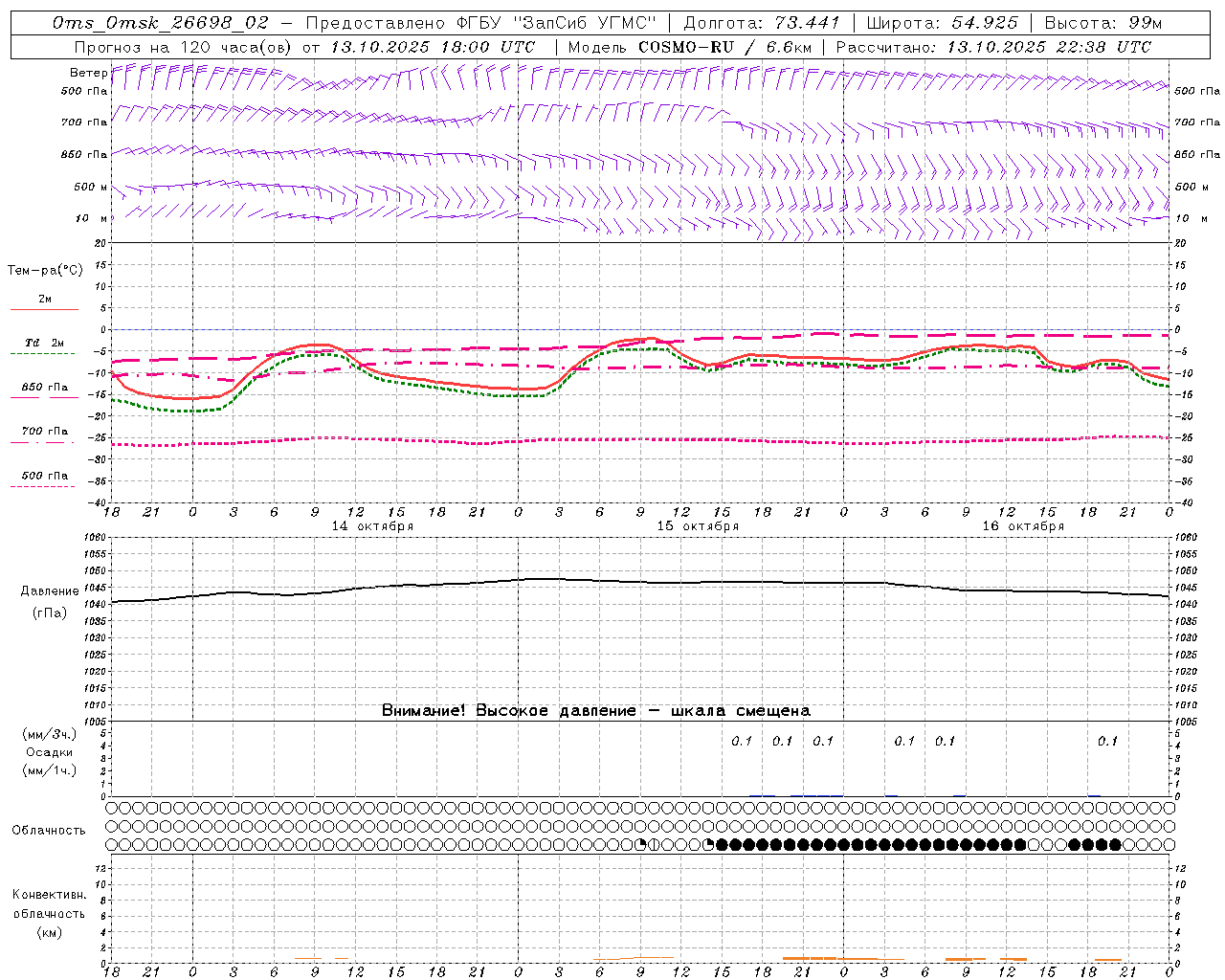Click the station title Oms_Omsk_26698_02
Viewport: 1225px width, 980px height.
[161, 23]
